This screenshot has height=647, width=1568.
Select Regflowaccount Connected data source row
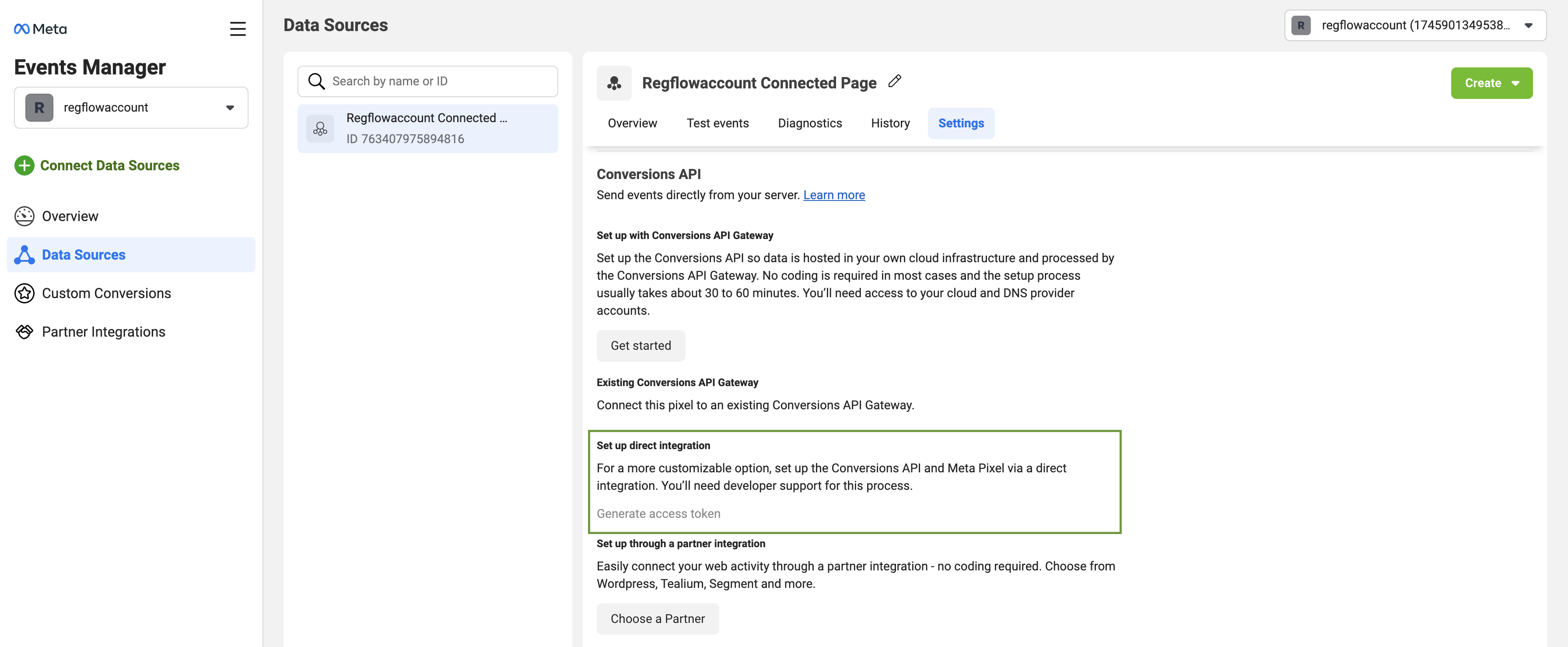point(428,129)
